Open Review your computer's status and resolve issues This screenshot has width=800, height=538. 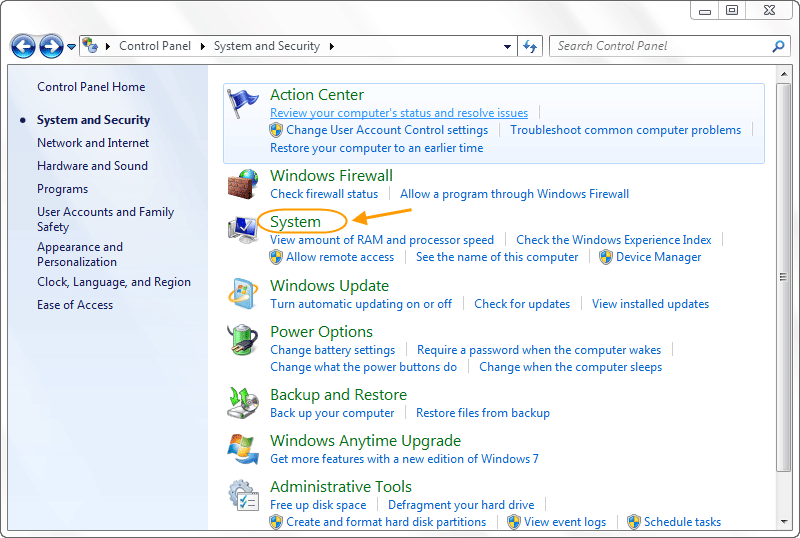399,113
